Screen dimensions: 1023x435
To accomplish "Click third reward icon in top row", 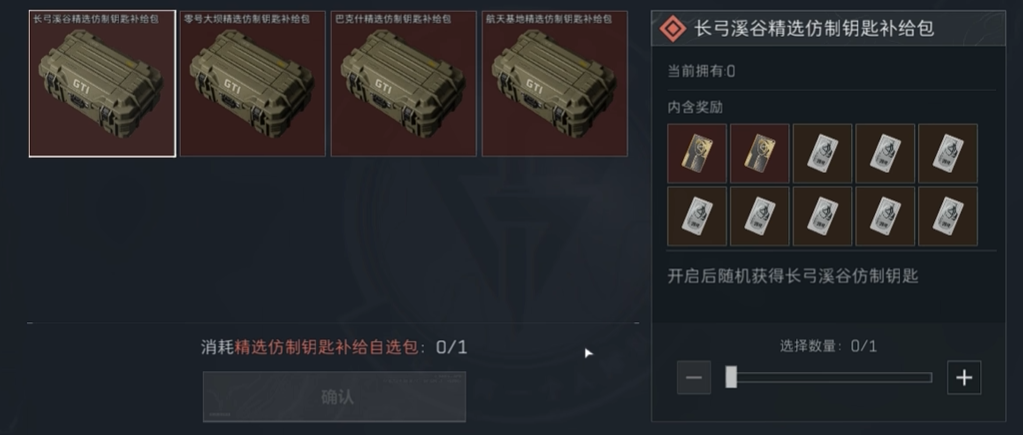I will (x=822, y=153).
